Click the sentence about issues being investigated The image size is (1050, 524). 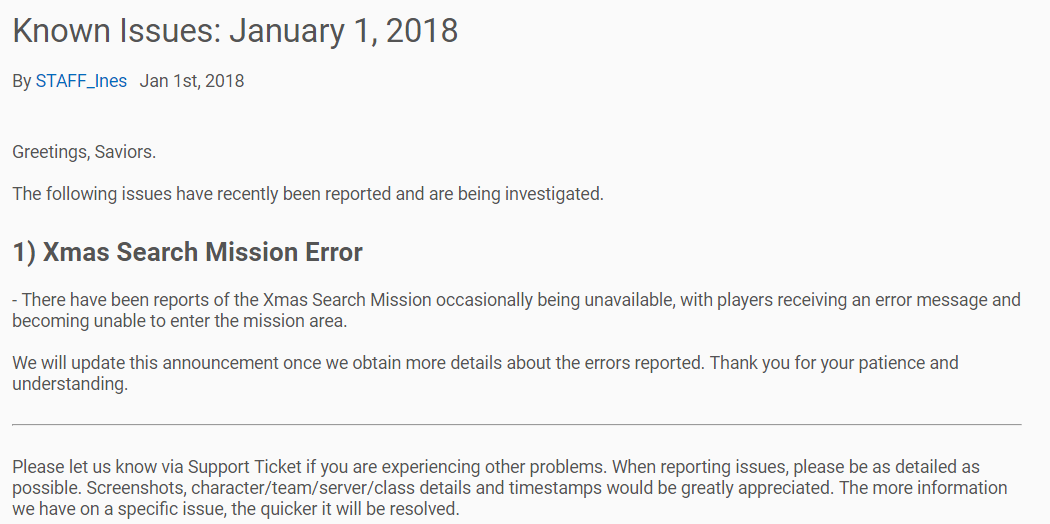click(x=308, y=194)
